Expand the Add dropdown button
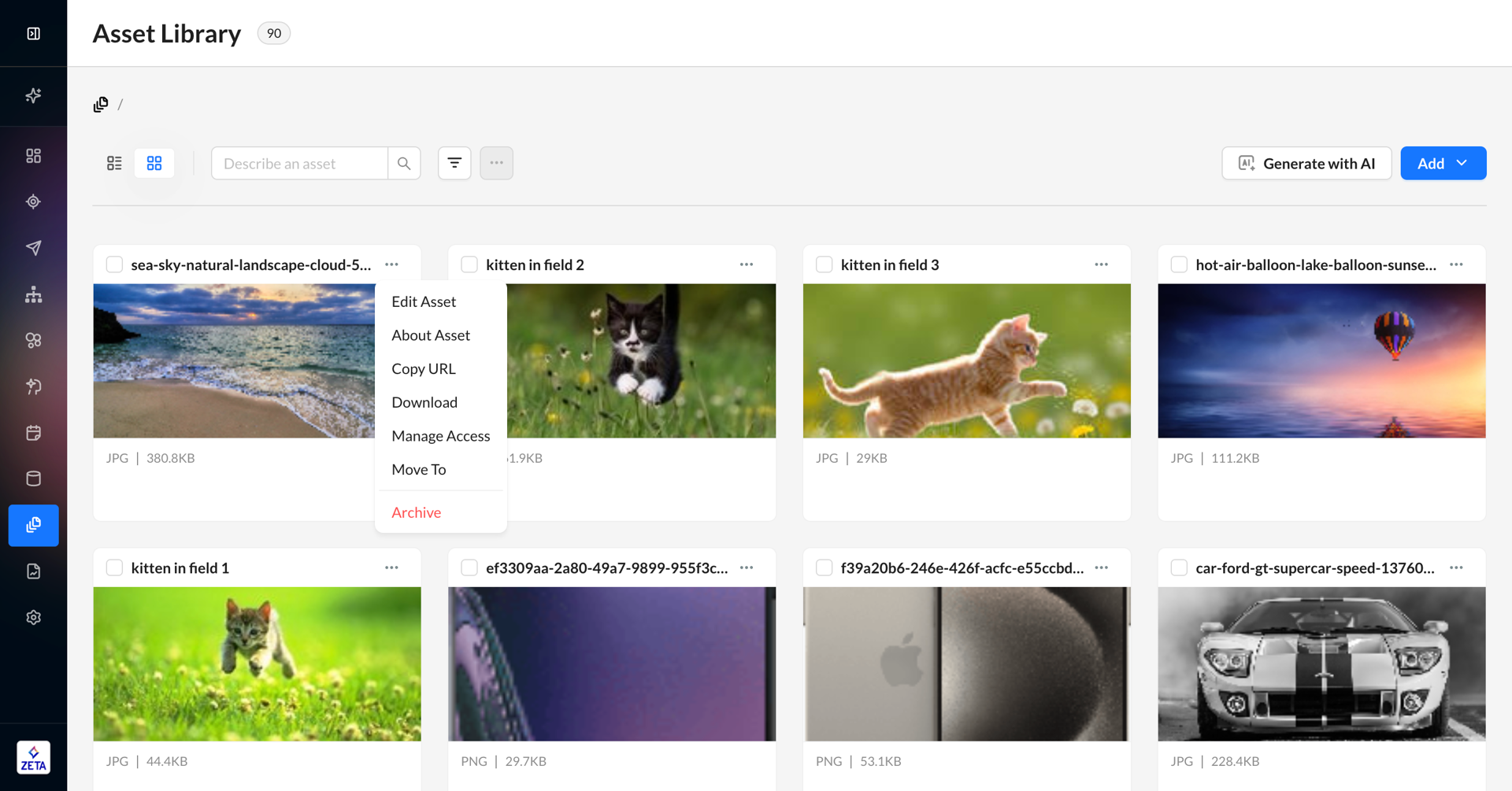 tap(1443, 163)
